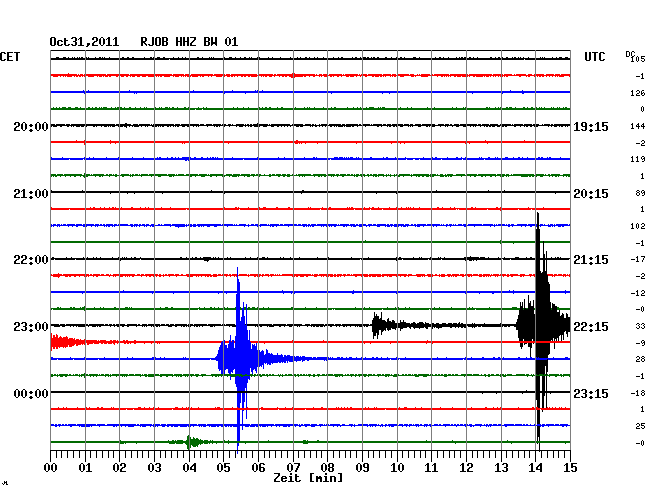Click the DC offset value 144

click(638, 126)
